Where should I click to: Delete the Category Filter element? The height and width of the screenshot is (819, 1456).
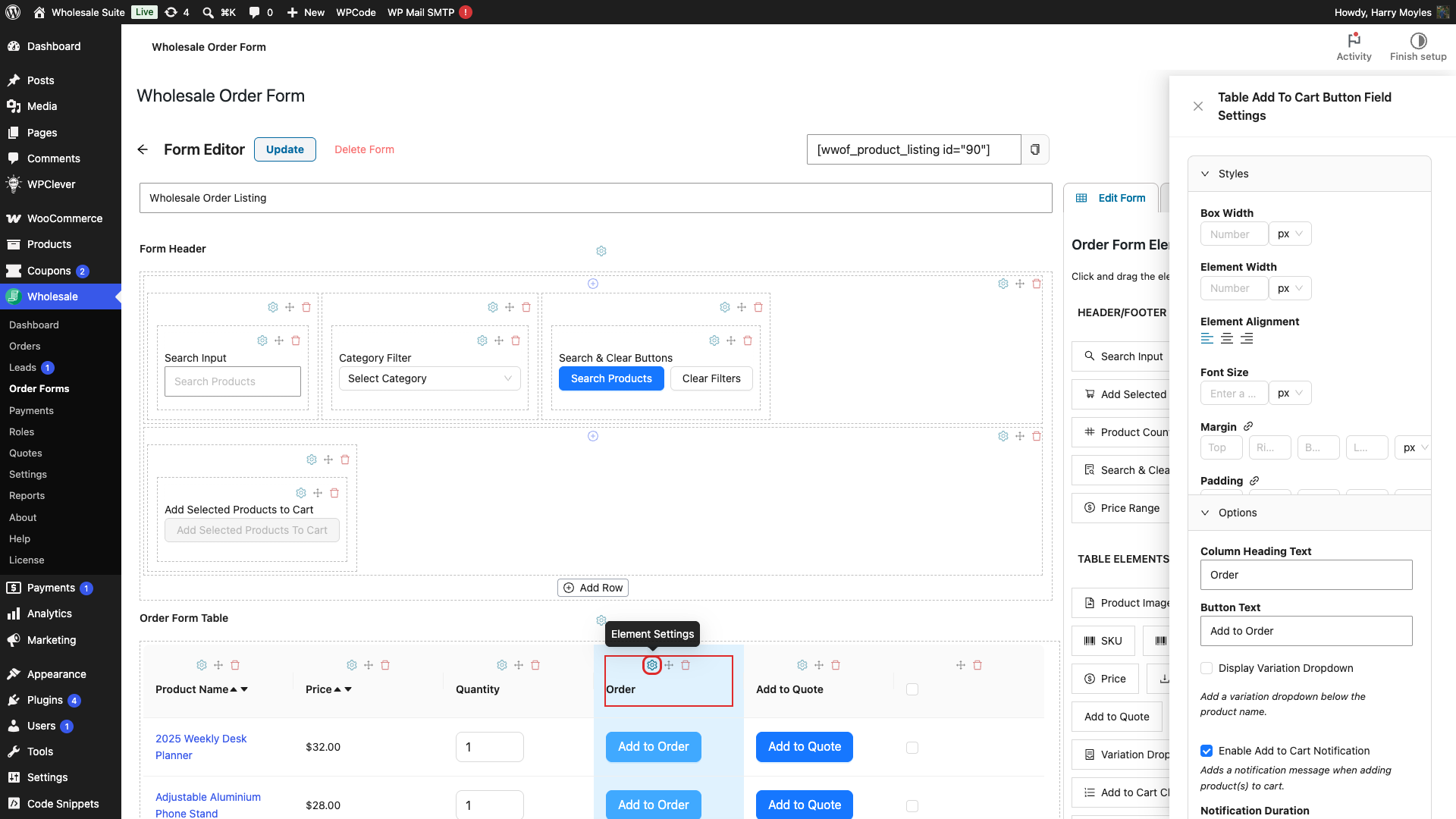[x=516, y=340]
